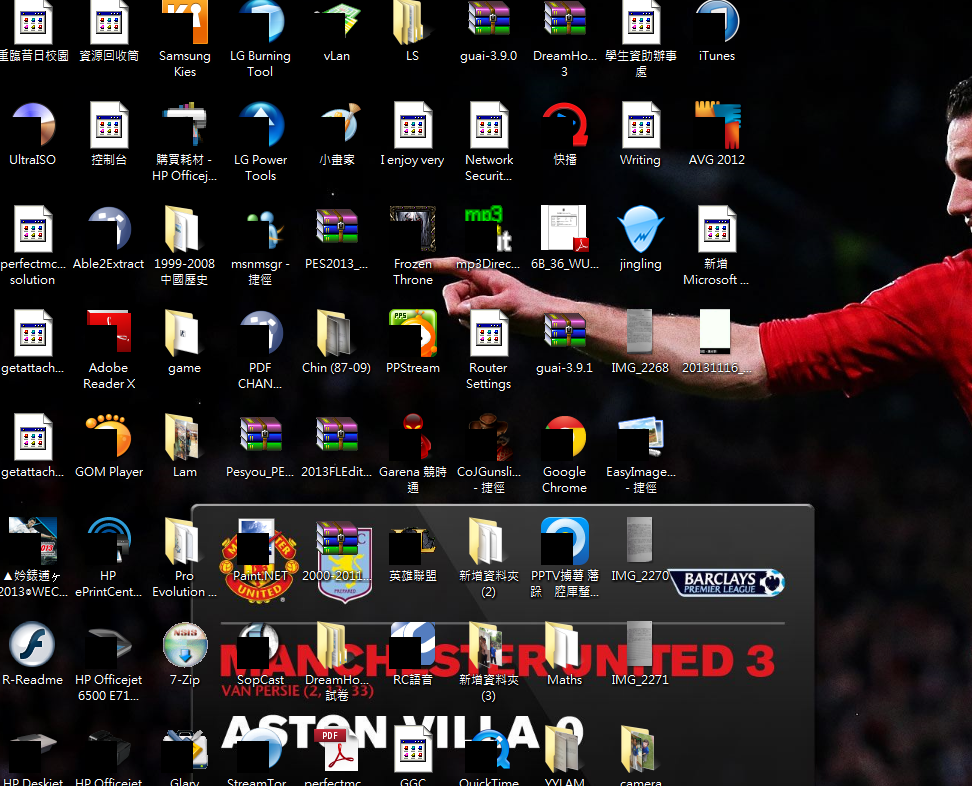Open the perfectmc solution file

coord(32,229)
